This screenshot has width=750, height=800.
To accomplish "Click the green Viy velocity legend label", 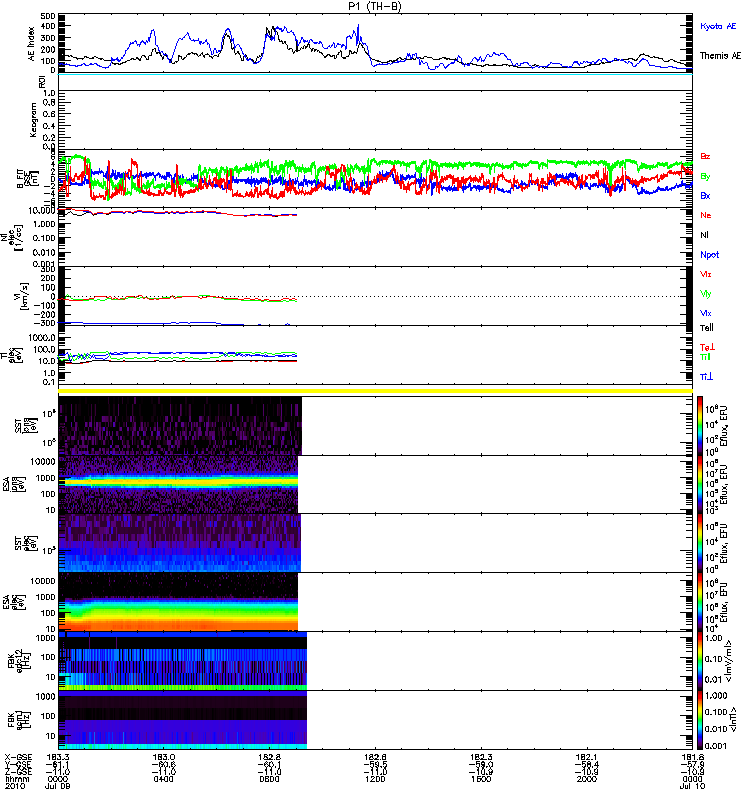I will [706, 294].
